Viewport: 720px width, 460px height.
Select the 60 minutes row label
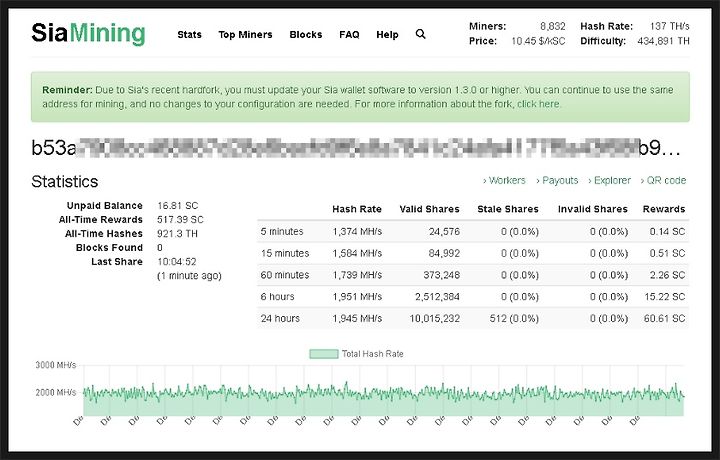[285, 275]
